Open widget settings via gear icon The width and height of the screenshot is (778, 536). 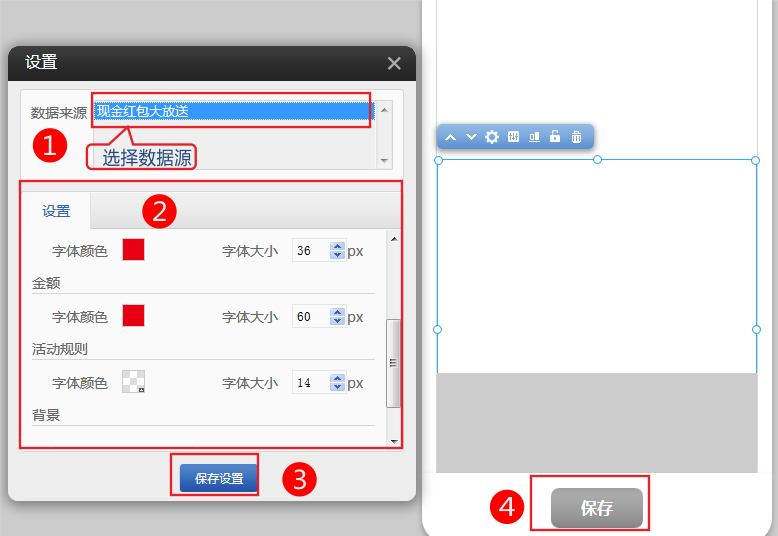(x=491, y=137)
